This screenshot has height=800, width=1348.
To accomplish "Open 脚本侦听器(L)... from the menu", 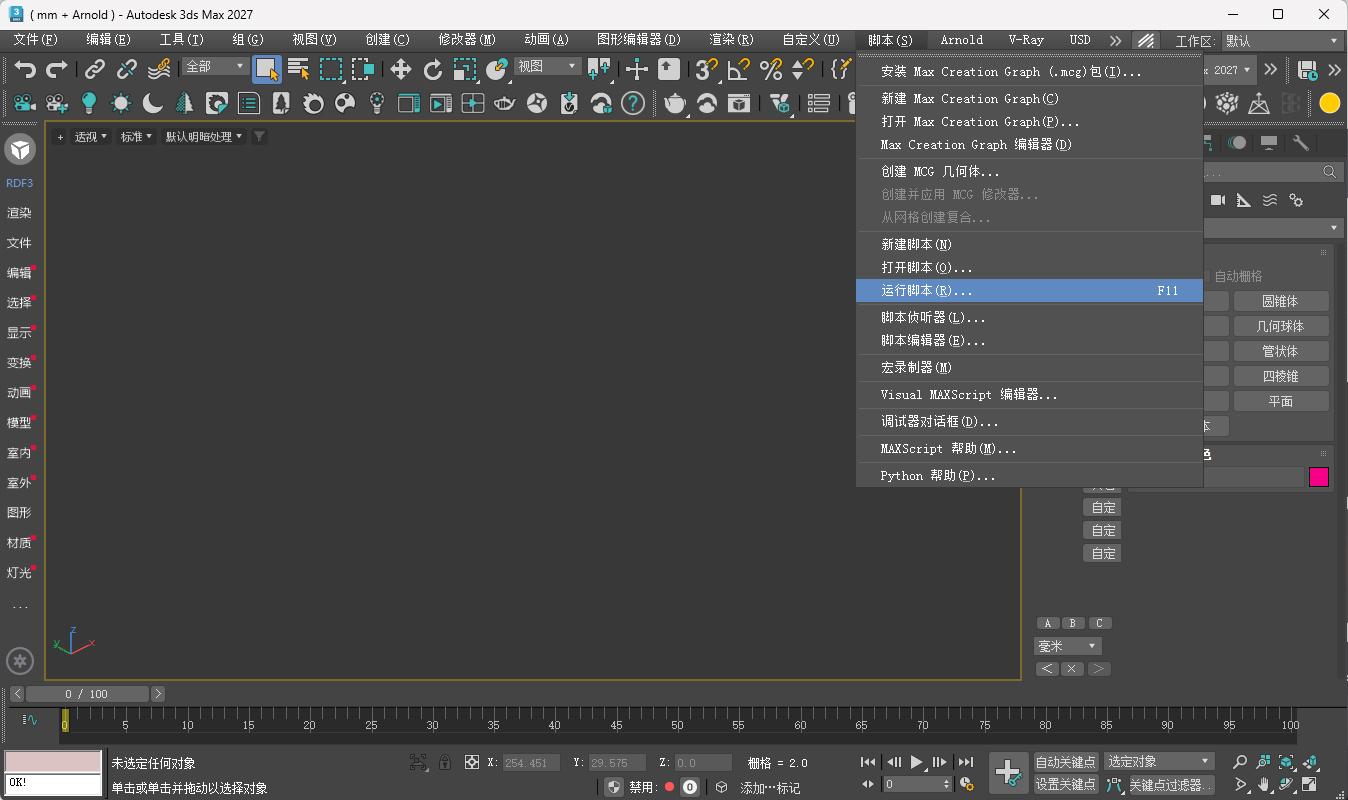I will [1029, 318].
